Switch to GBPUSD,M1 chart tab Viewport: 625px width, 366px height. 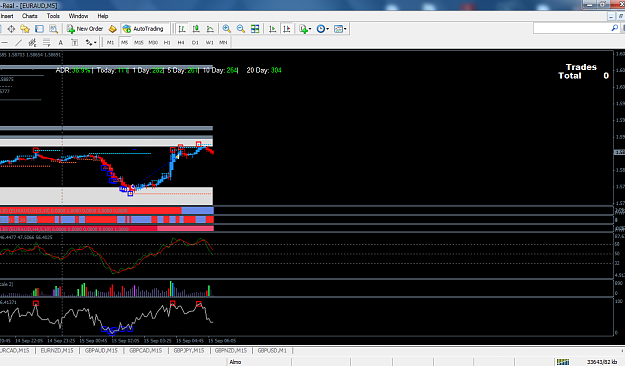272,350
